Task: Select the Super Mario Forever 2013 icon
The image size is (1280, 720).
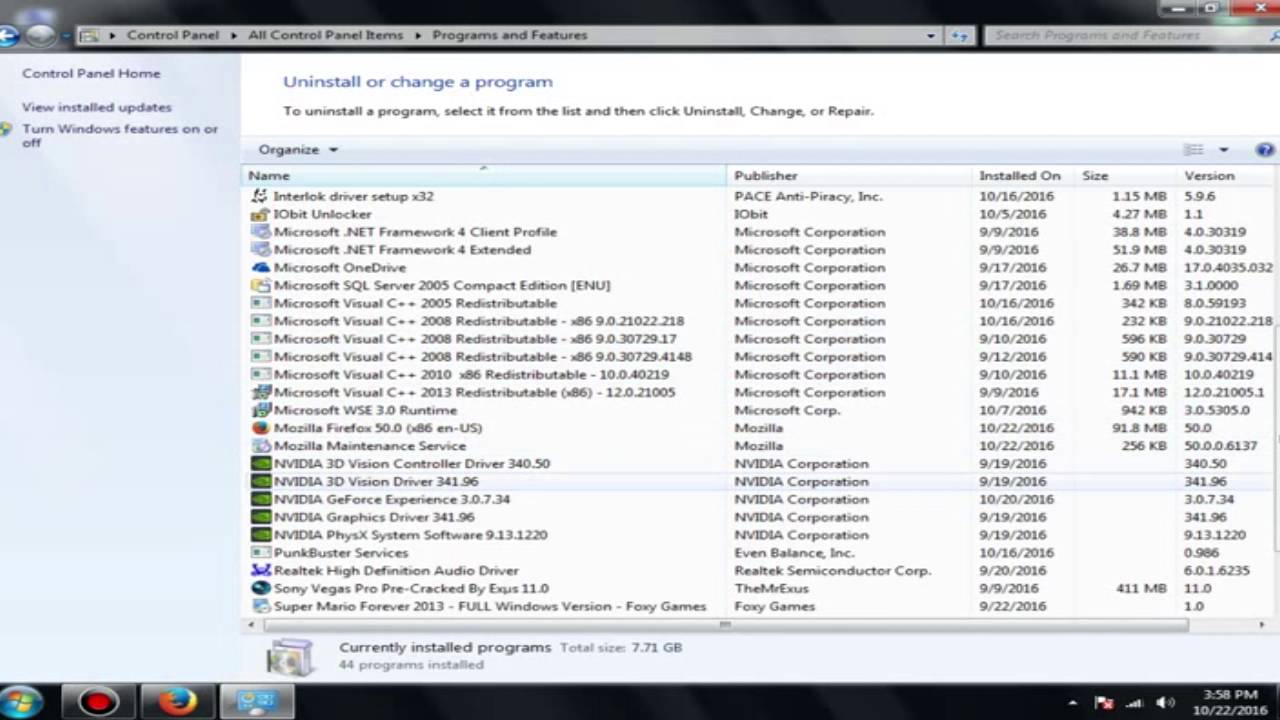Action: (260, 606)
